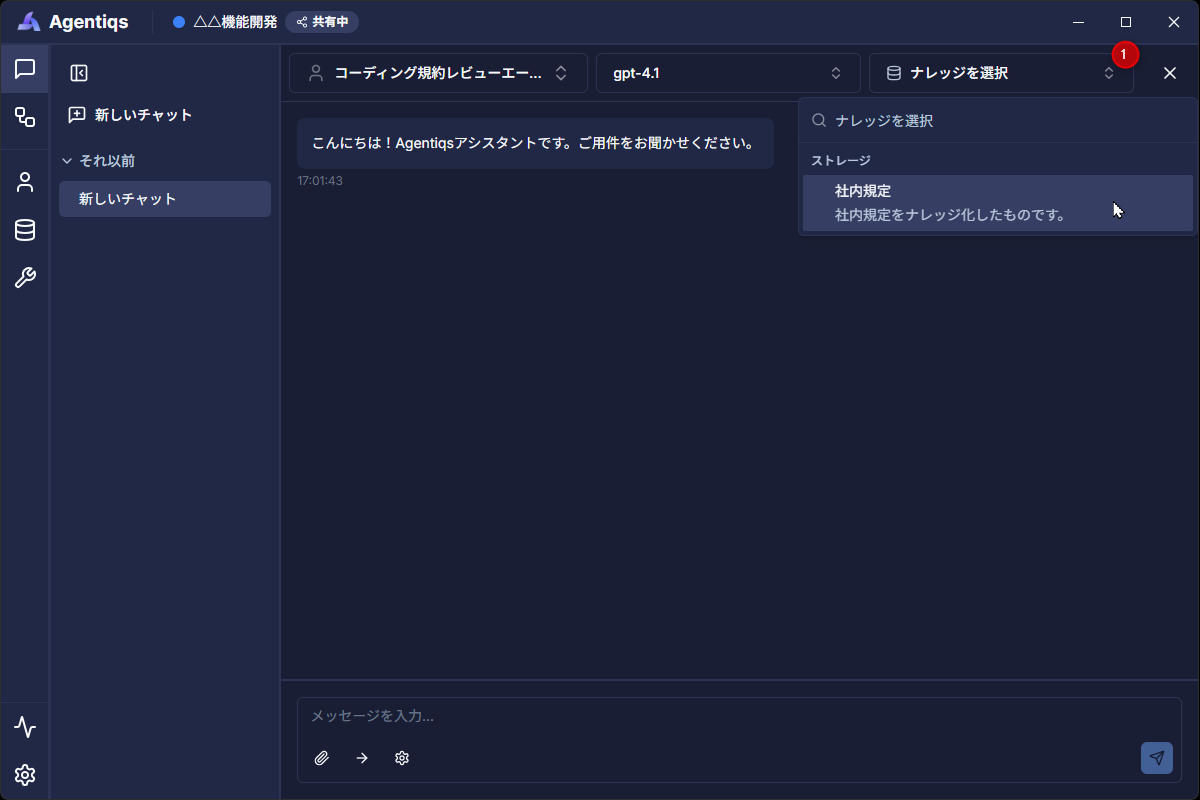1200x800 pixels.
Task: Open the gpt-4.1 model dropdown
Action: [x=727, y=73]
